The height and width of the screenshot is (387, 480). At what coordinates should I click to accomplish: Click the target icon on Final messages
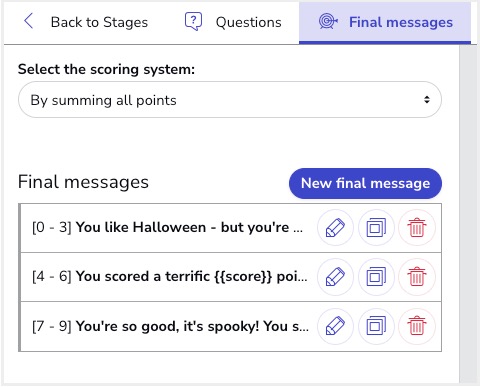[328, 22]
